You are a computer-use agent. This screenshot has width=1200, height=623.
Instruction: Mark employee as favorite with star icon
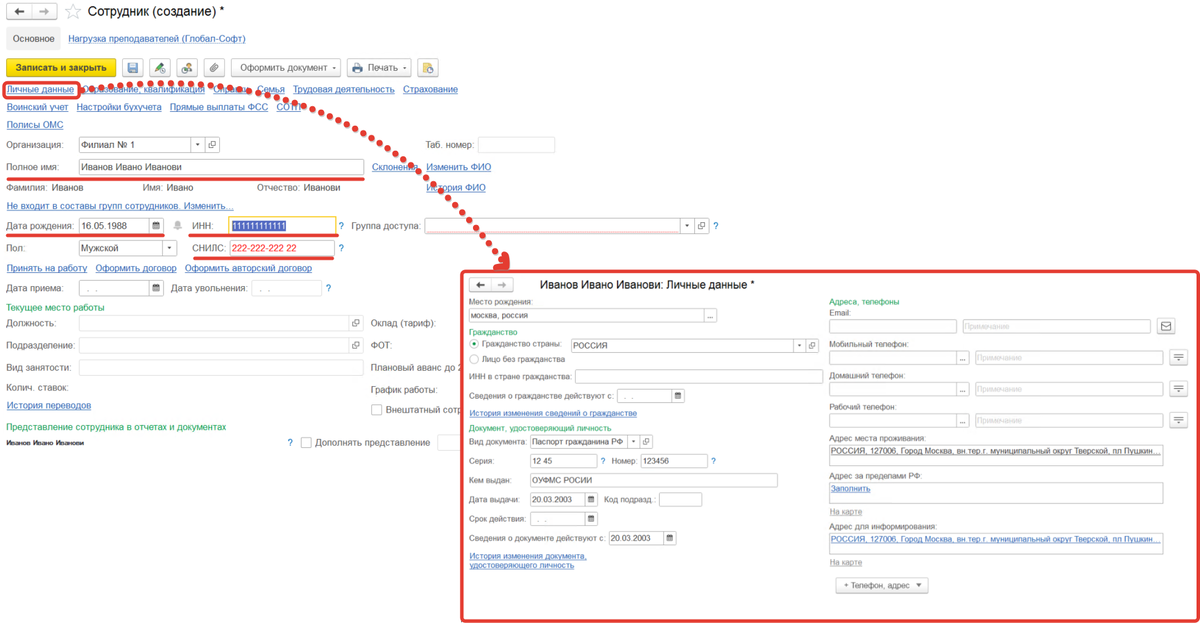click(x=72, y=12)
